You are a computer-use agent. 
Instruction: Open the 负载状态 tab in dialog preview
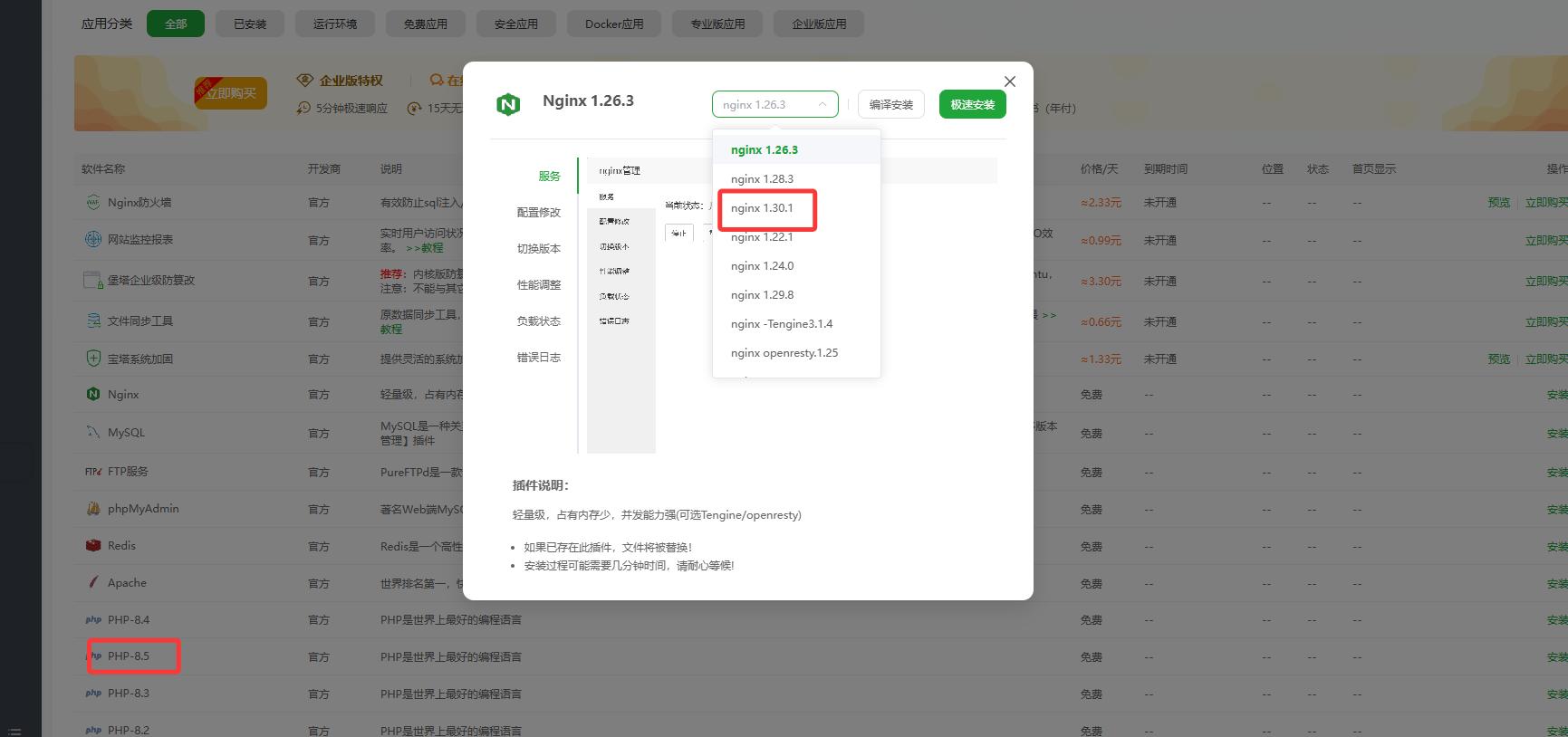coord(539,321)
